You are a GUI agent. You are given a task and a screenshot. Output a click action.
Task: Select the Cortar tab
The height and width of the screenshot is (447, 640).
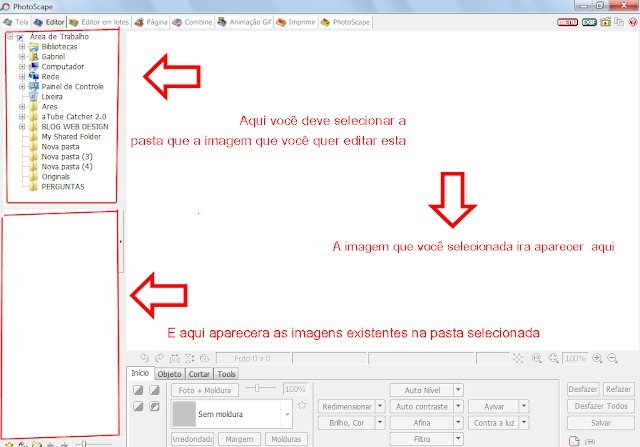[199, 374]
